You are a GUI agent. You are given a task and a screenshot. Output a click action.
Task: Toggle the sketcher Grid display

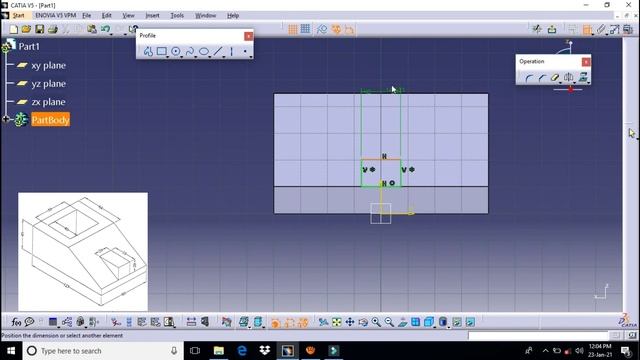point(292,29)
